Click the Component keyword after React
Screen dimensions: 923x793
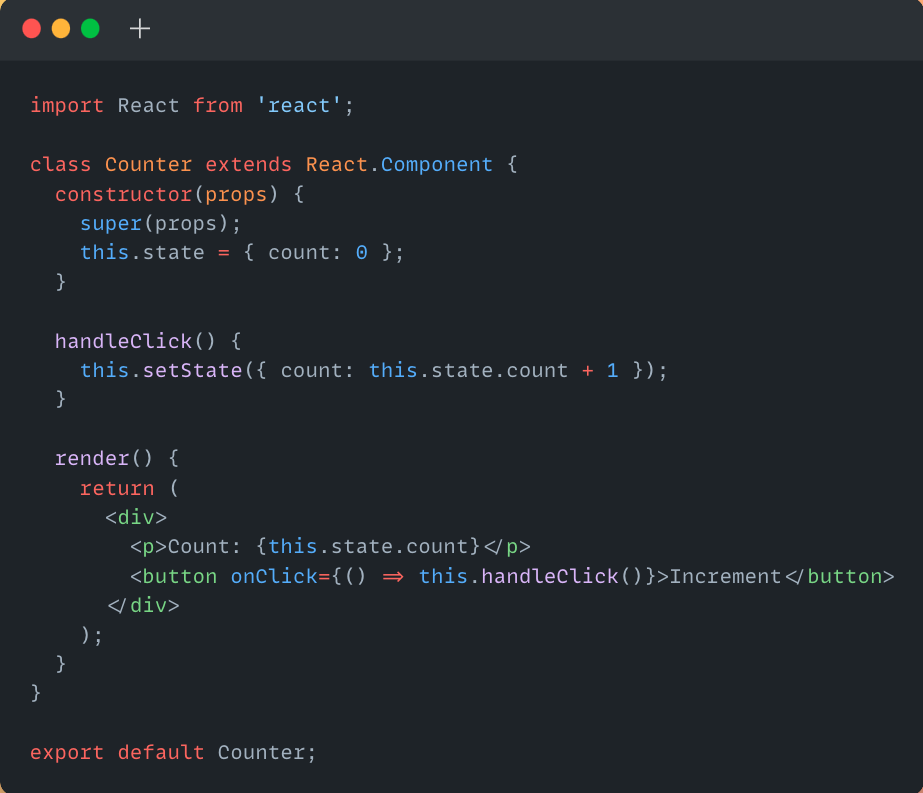437,165
